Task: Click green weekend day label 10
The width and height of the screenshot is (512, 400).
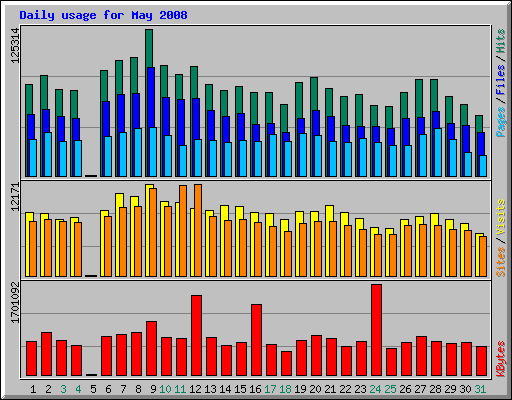Action: tap(165, 389)
